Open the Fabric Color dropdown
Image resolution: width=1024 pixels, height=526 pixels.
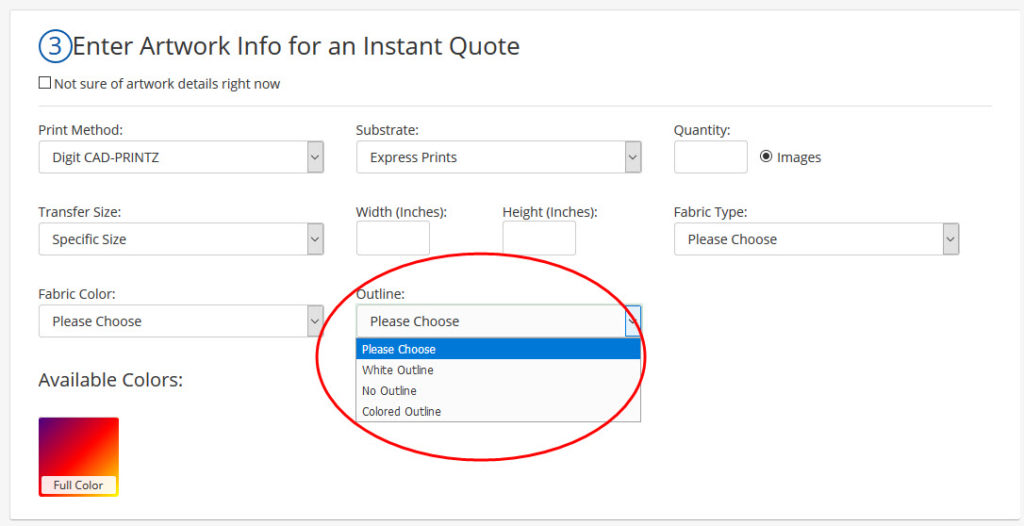[180, 321]
